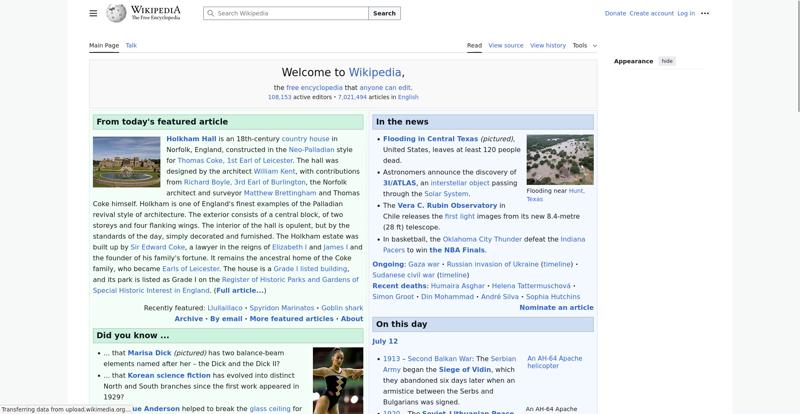This screenshot has height=414, width=800.
Task: Select the Main Page tab
Action: pos(104,45)
